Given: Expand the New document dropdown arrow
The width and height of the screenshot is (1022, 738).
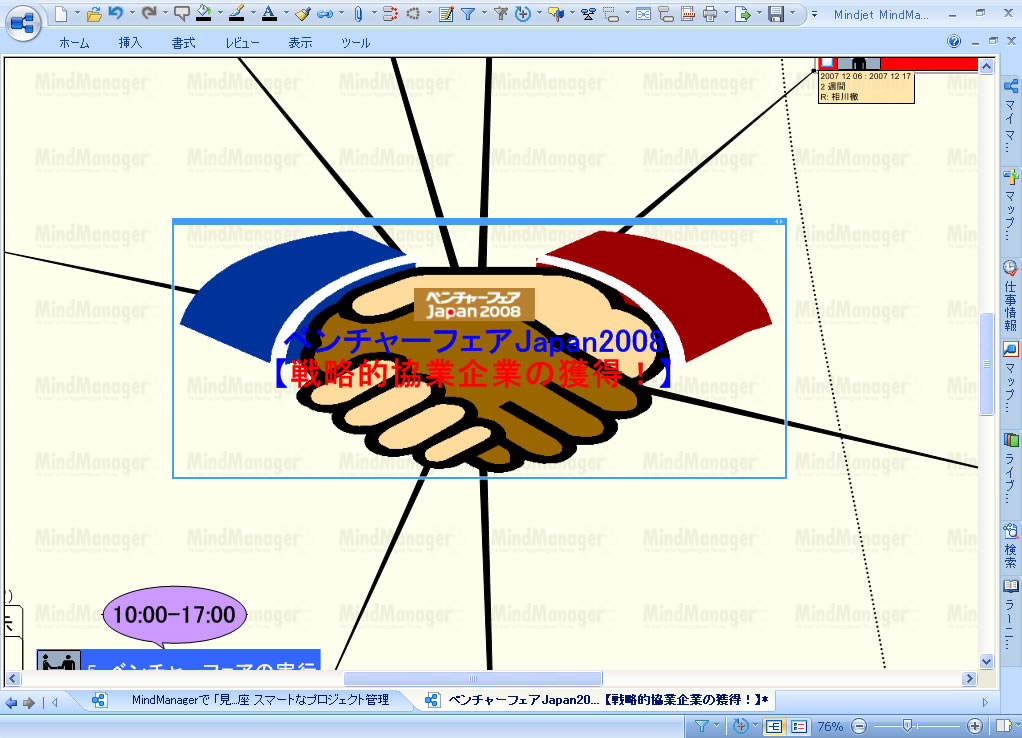Looking at the screenshot, I should 77,13.
